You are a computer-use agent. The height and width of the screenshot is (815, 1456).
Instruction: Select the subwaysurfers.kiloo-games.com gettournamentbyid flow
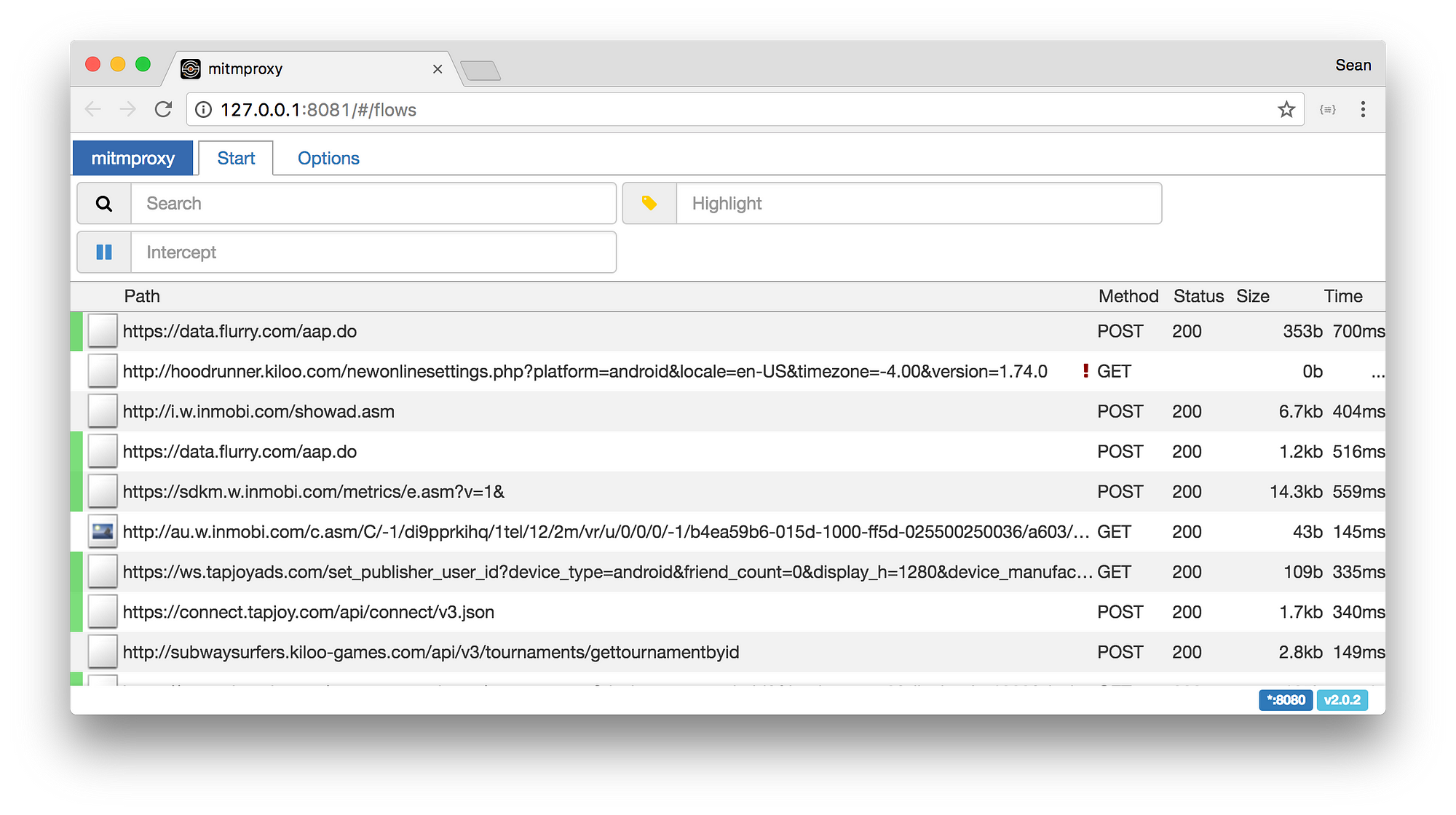pos(728,652)
